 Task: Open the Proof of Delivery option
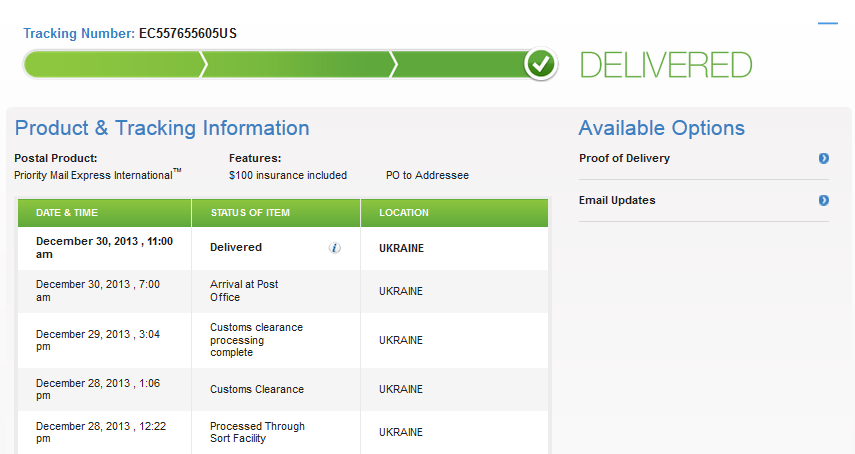[x=624, y=159]
